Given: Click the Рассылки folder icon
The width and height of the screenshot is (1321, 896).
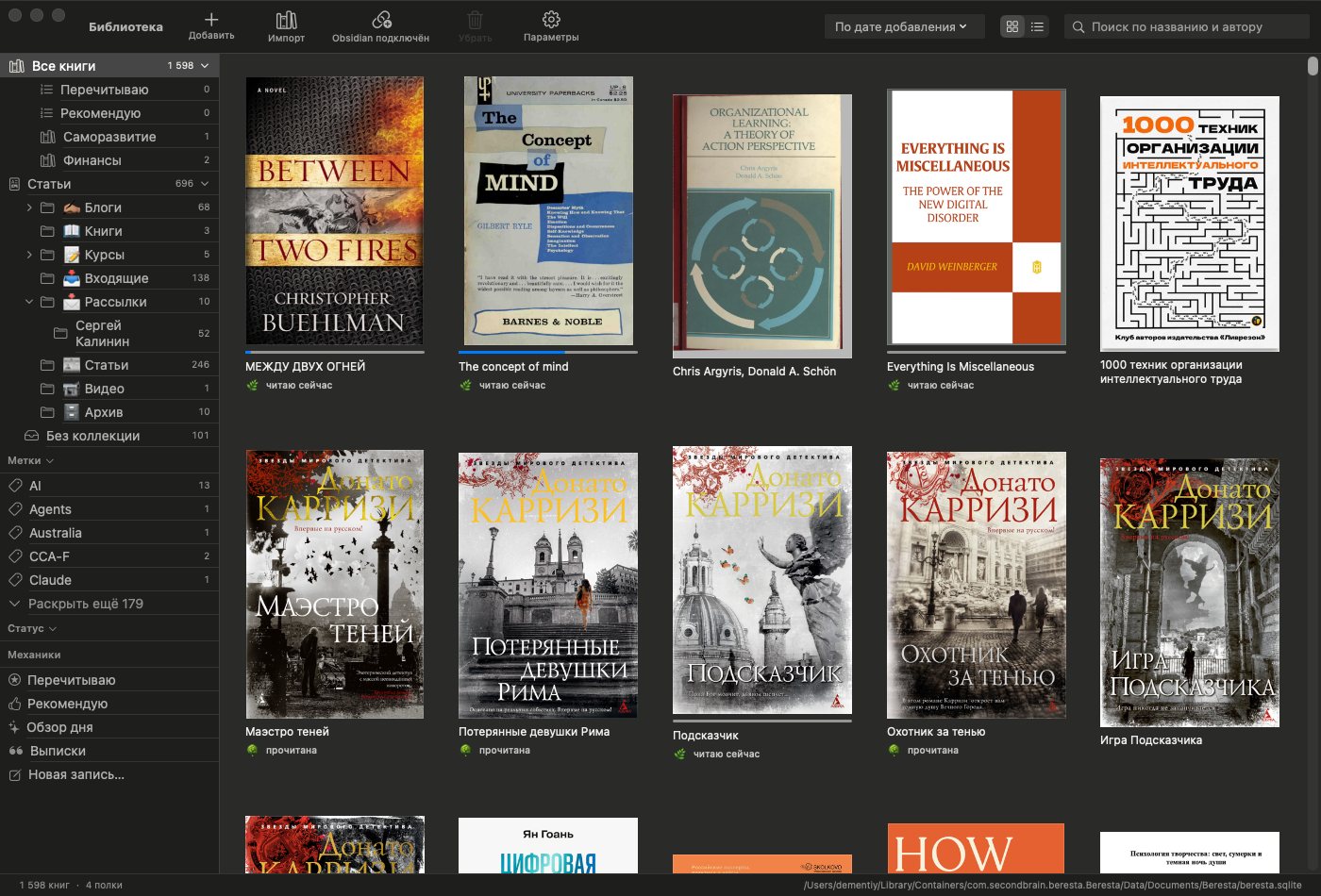Looking at the screenshot, I should (47, 302).
